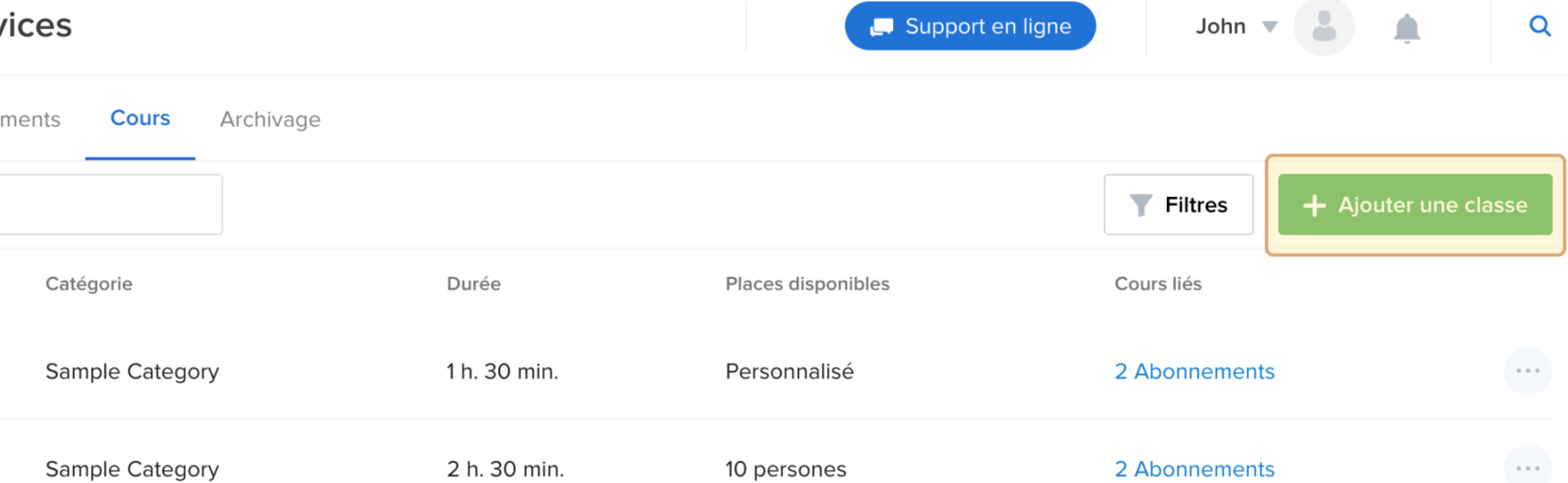Switch to the Cours tab
The image size is (1568, 483).
(140, 118)
